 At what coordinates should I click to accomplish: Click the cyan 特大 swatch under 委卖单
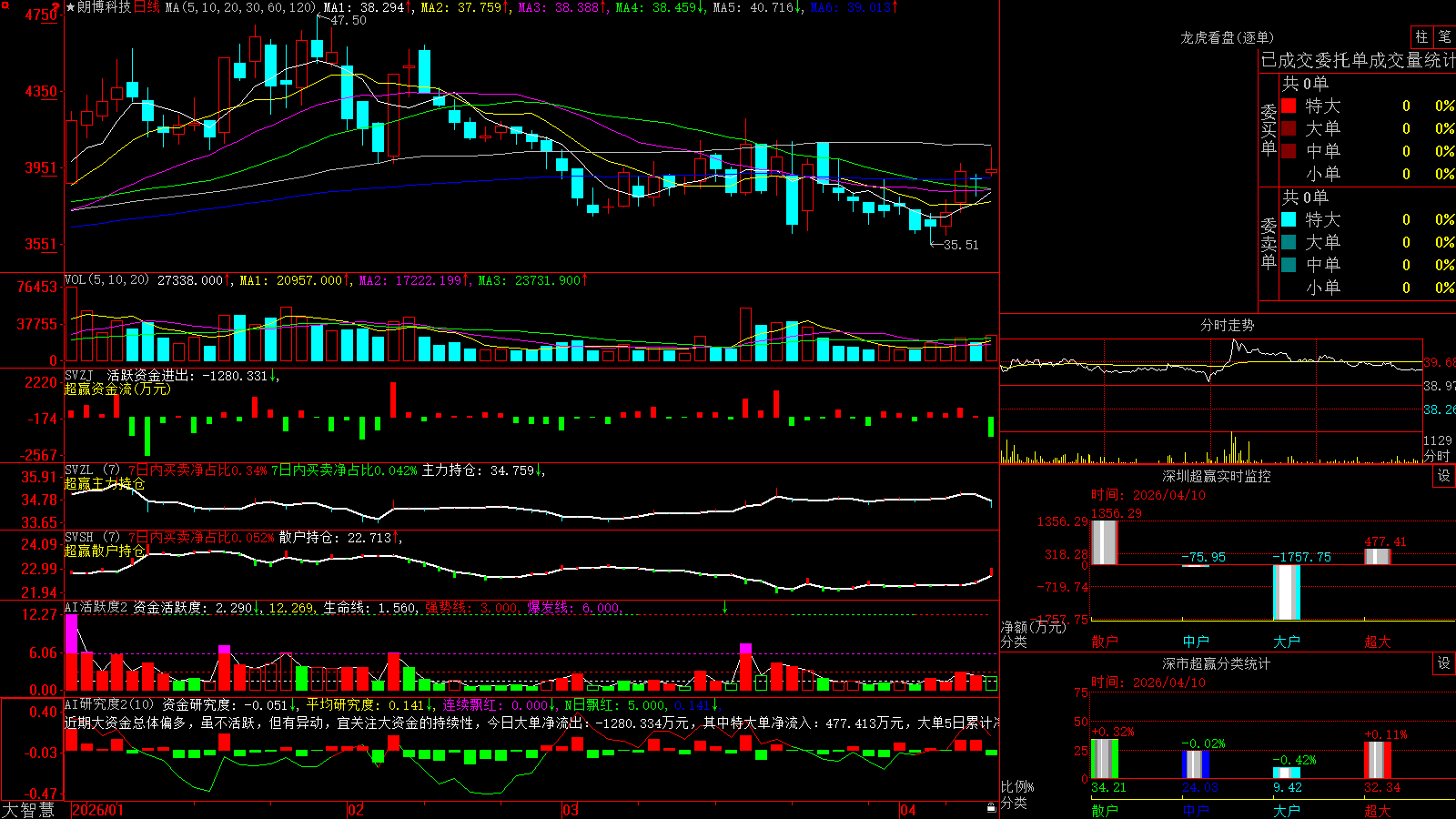[1289, 219]
